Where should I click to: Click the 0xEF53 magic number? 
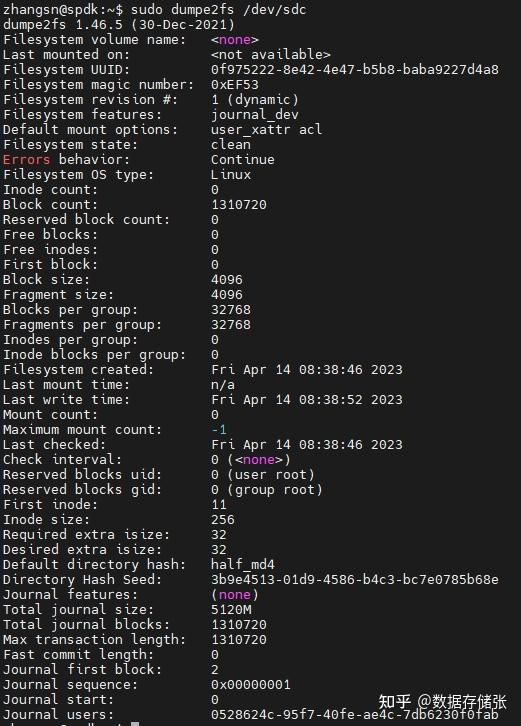click(235, 84)
